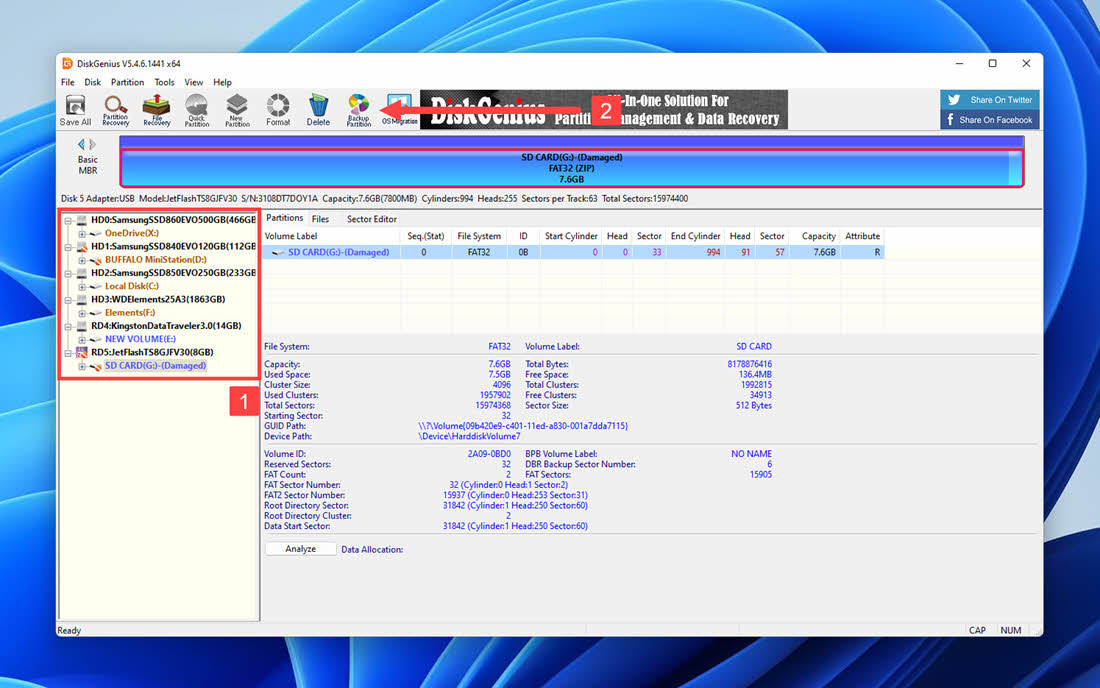The width and height of the screenshot is (1100, 688).
Task: Select RD4:KingstonDataTraveler3.0 disk
Action: pos(166,326)
